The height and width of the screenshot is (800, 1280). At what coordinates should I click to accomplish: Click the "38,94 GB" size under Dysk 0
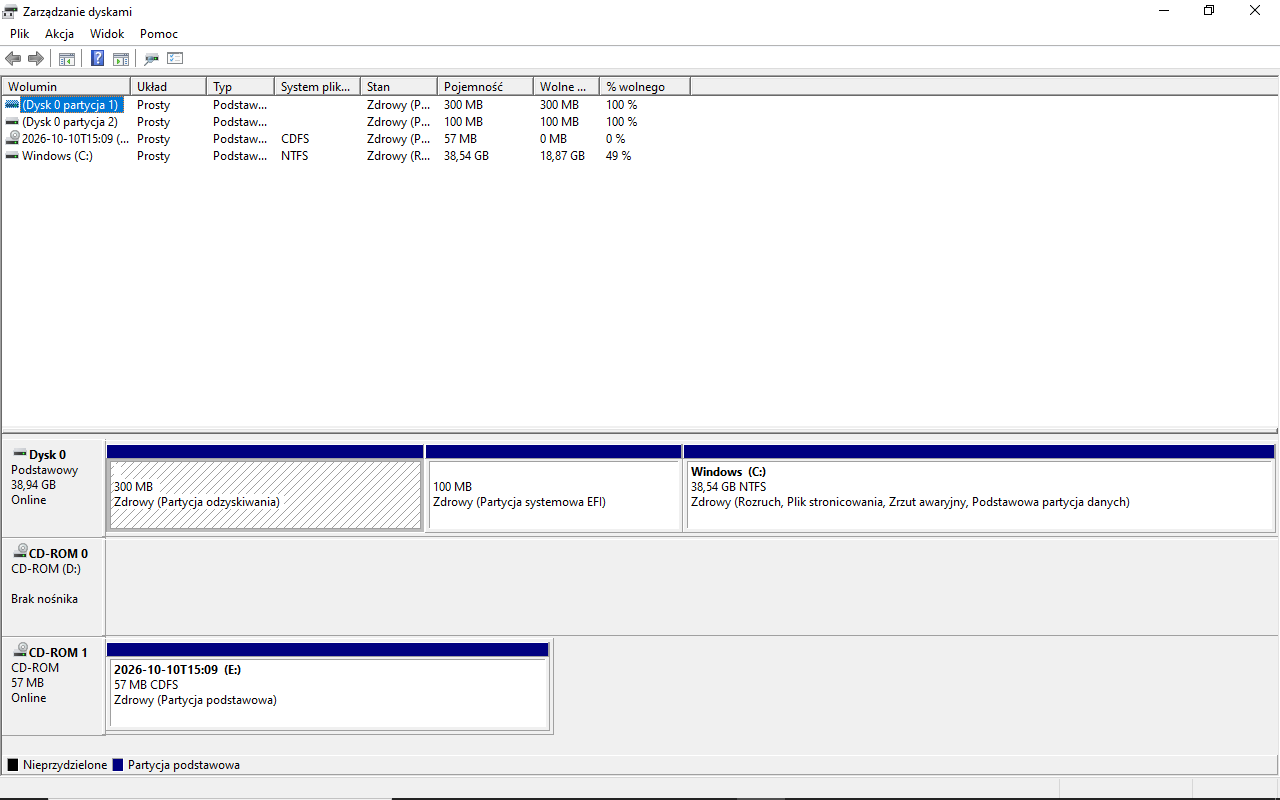click(x=33, y=485)
